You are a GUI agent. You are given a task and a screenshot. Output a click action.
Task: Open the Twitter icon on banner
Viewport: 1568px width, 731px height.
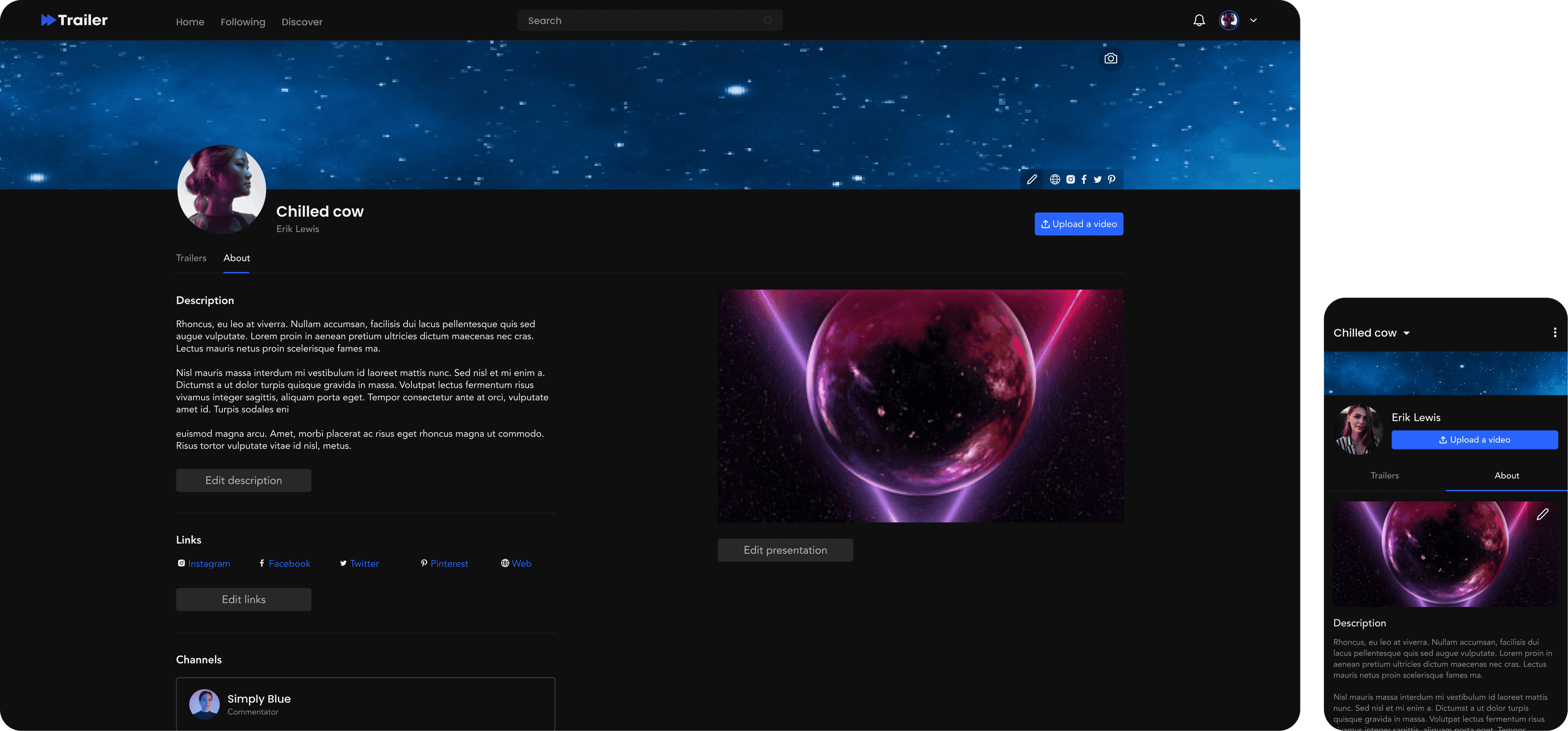pyautogui.click(x=1098, y=180)
